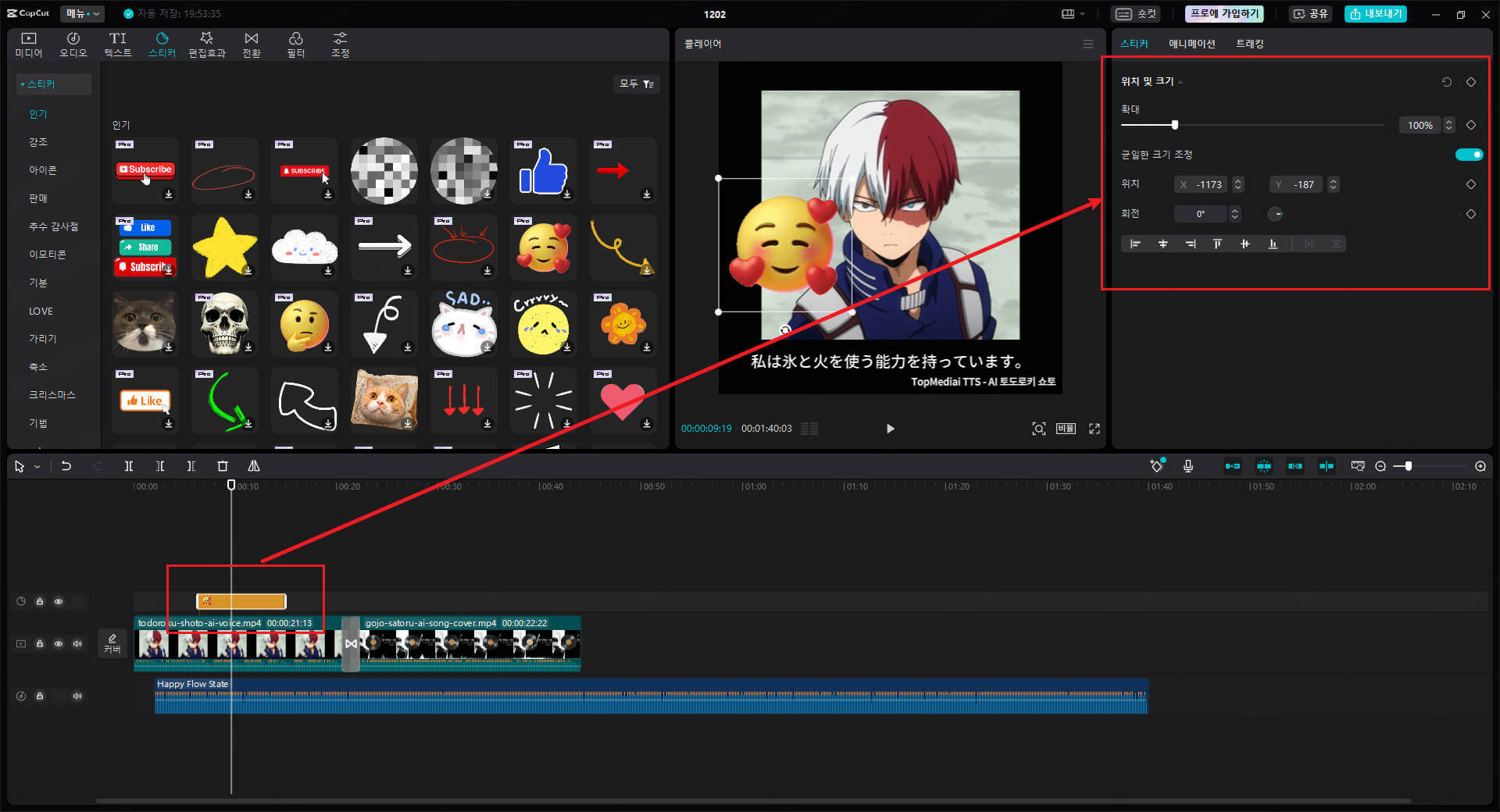Screen dimensions: 1500x812
Task: Click the 공유 share button
Action: click(x=1311, y=13)
